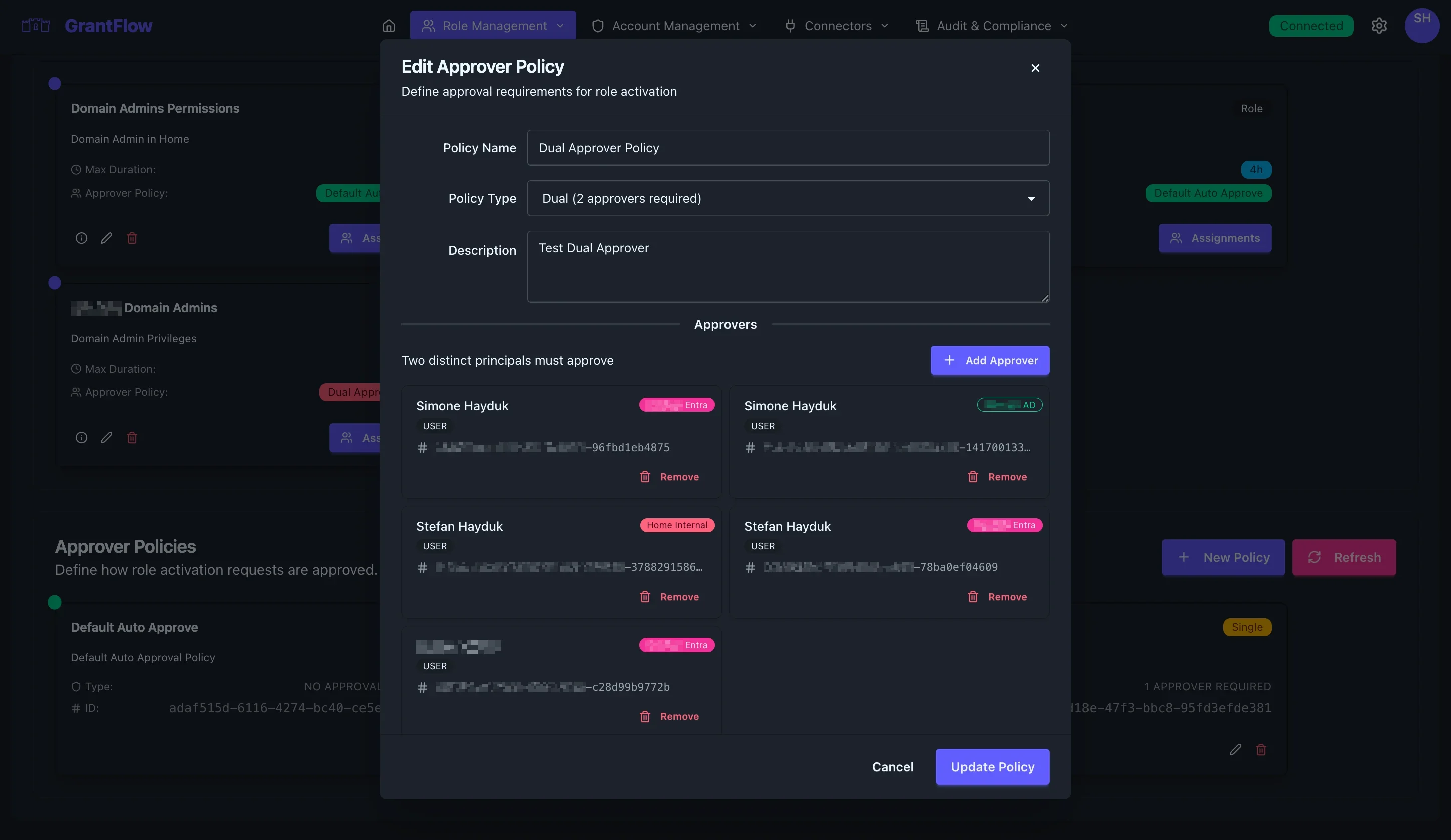Close the Edit Approver Policy dialog
Screen dimensions: 1451x840
pyautogui.click(x=1035, y=68)
